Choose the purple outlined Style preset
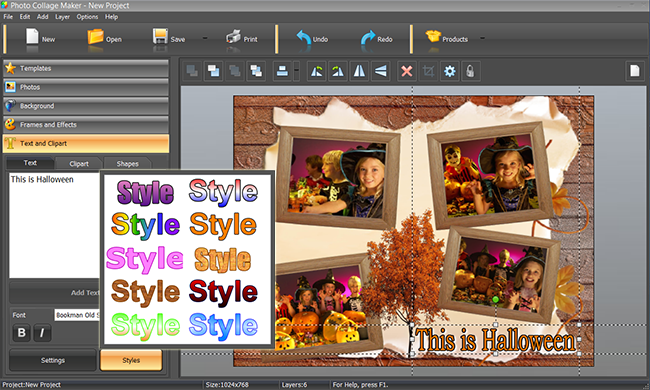 (145, 192)
